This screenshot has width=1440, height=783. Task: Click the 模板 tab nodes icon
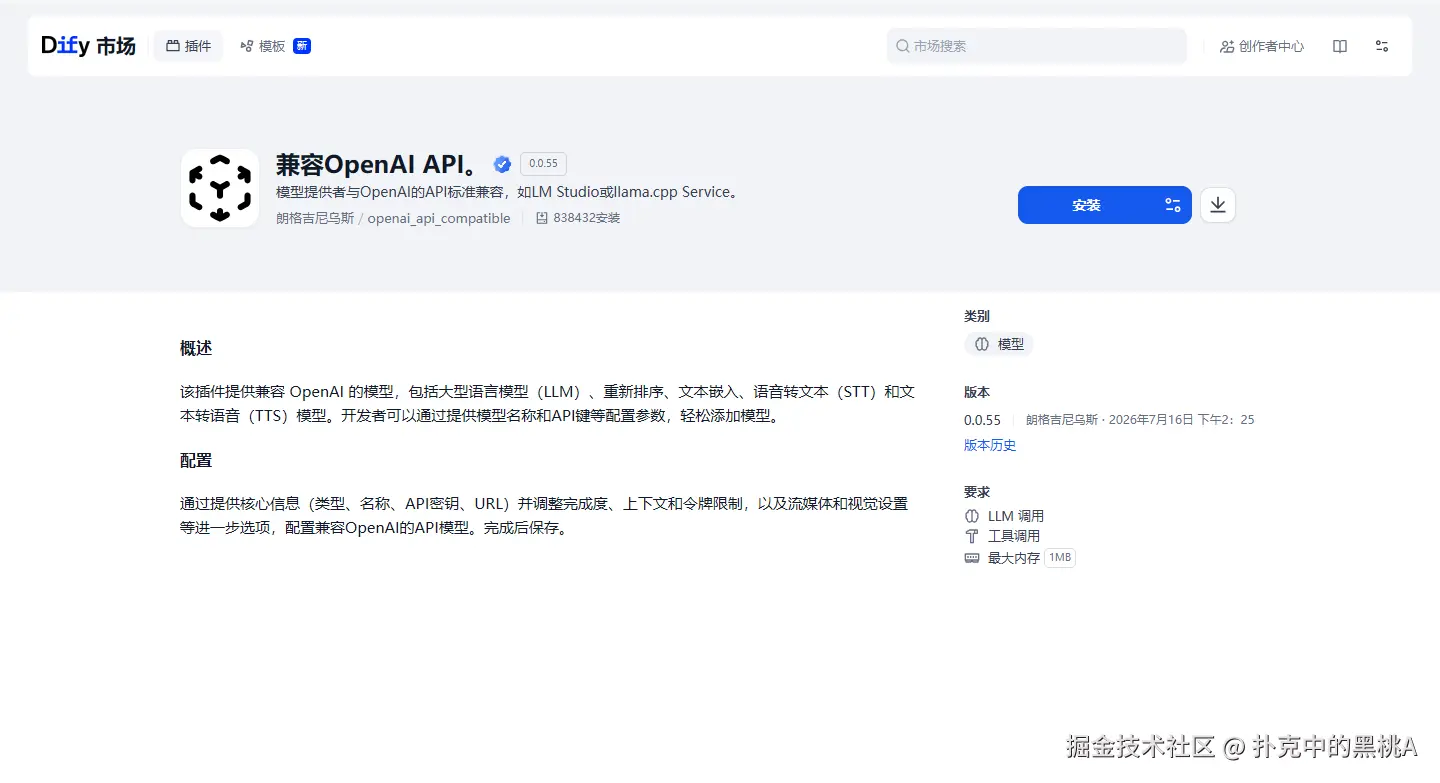pyautogui.click(x=247, y=46)
